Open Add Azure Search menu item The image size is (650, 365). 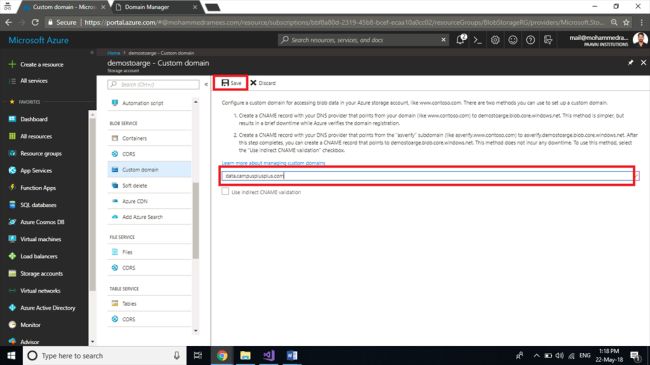(150, 217)
